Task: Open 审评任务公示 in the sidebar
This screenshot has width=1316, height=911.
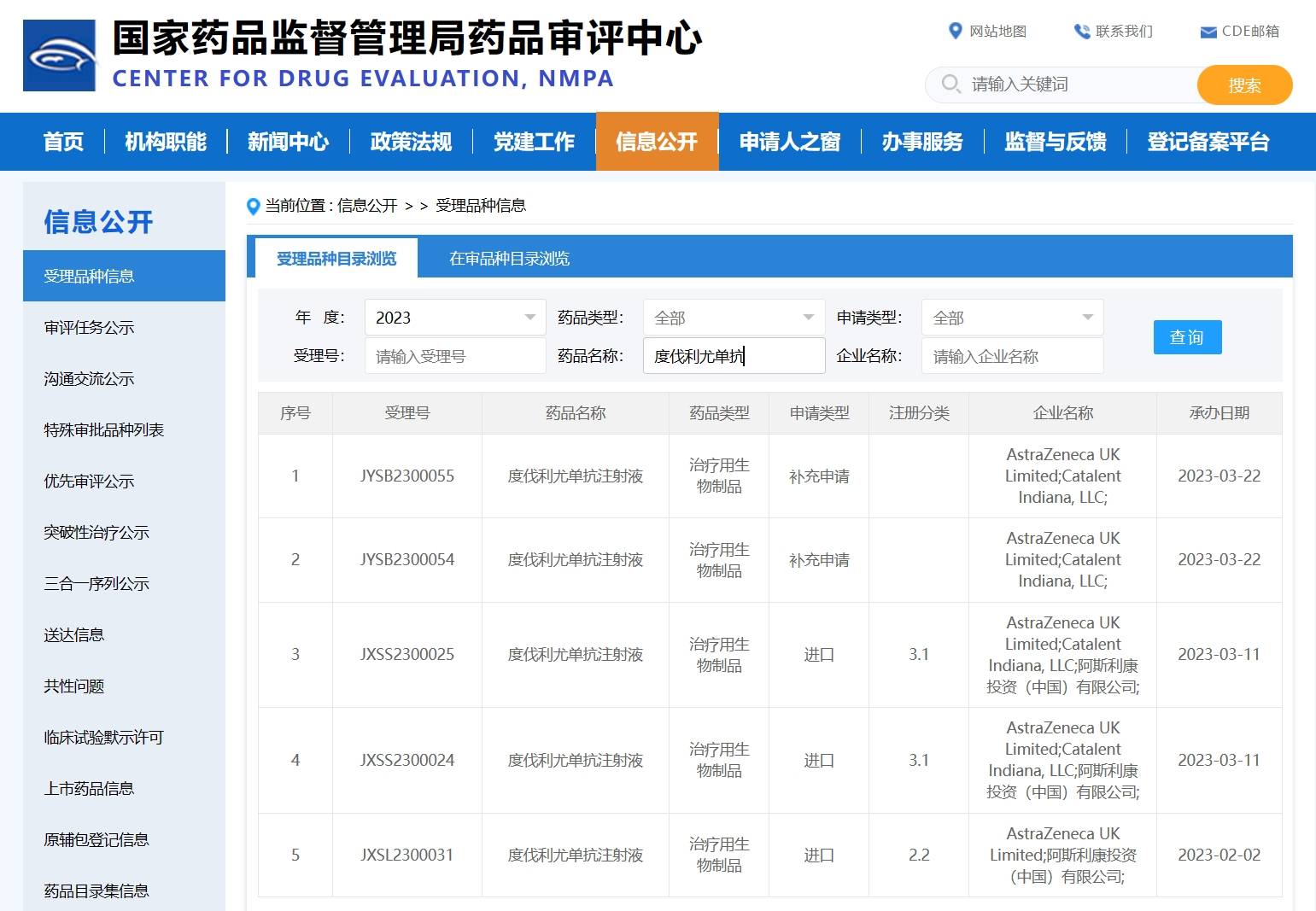Action: [x=89, y=328]
